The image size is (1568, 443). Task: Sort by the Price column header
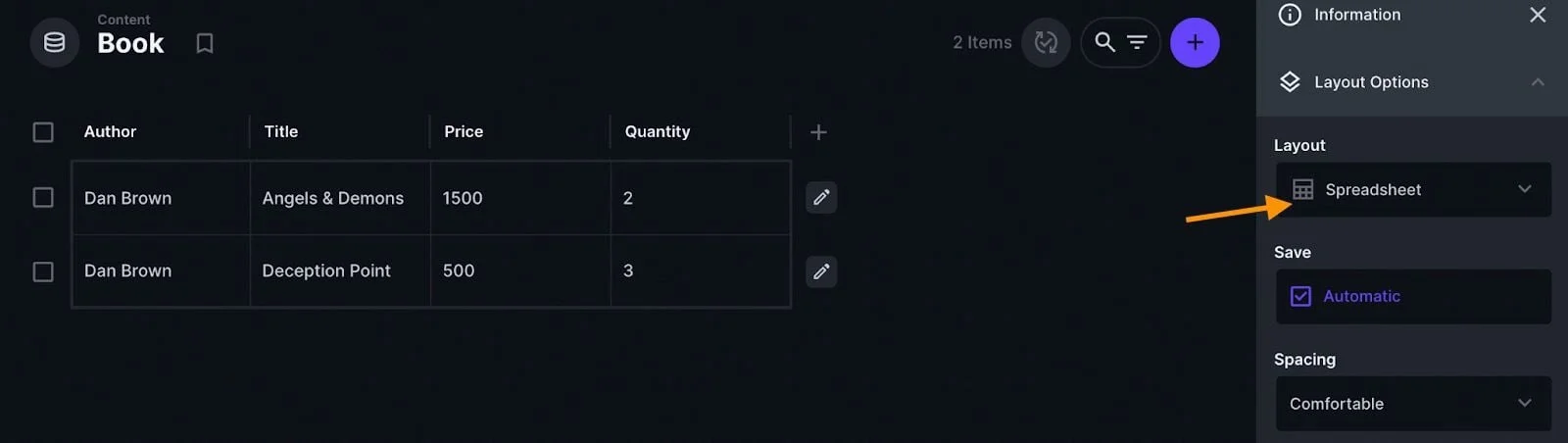click(464, 131)
